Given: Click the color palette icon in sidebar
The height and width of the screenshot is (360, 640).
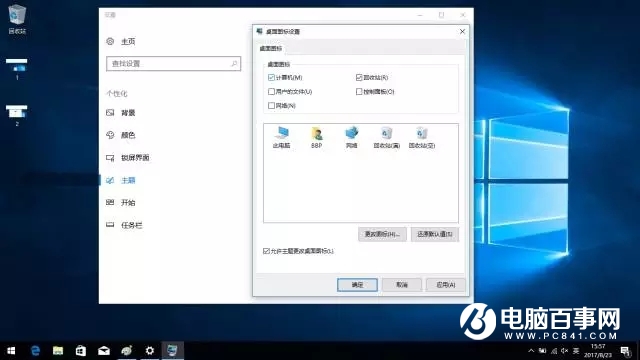Looking at the screenshot, I should pos(110,135).
